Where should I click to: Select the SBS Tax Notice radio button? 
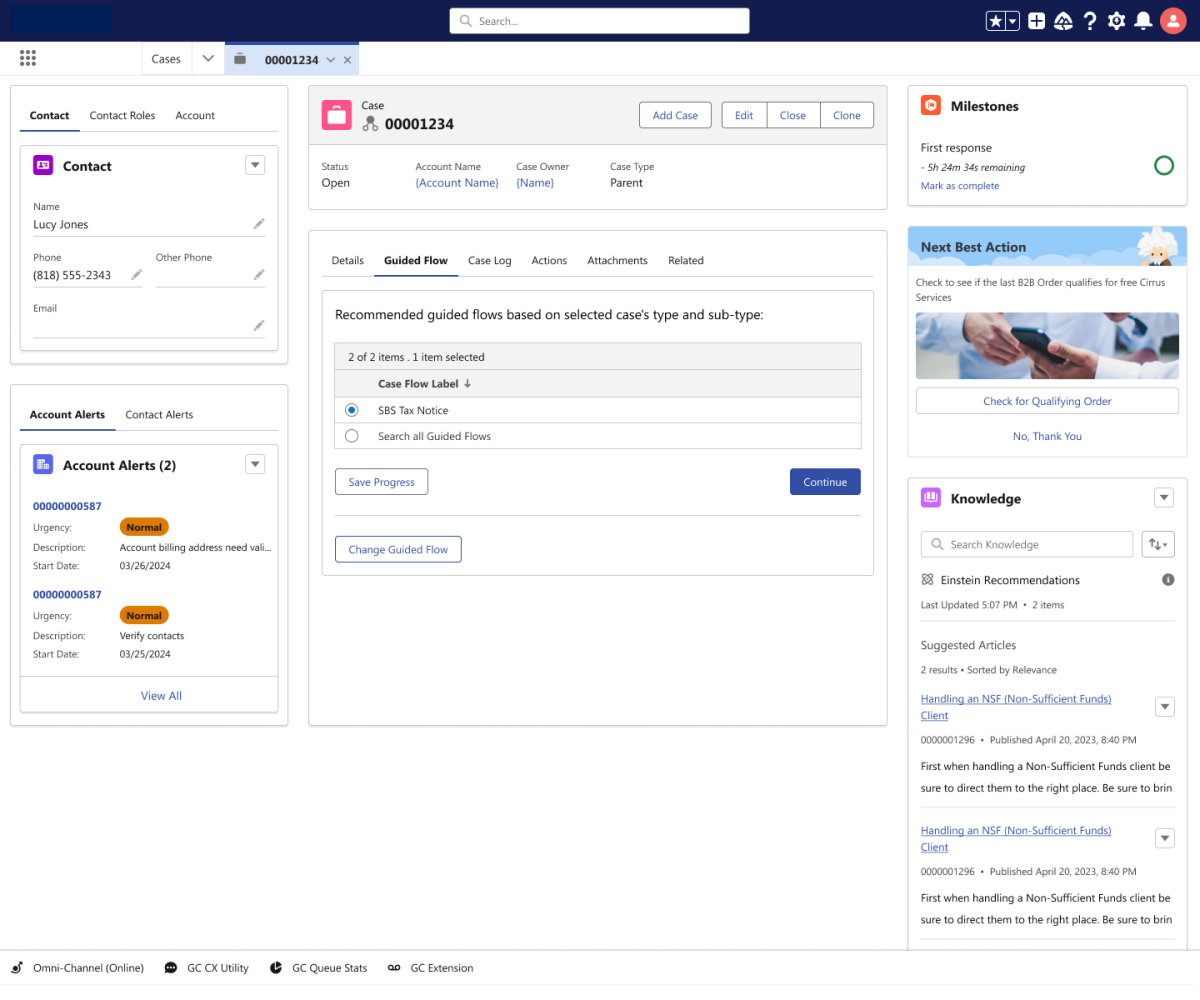tap(351, 410)
